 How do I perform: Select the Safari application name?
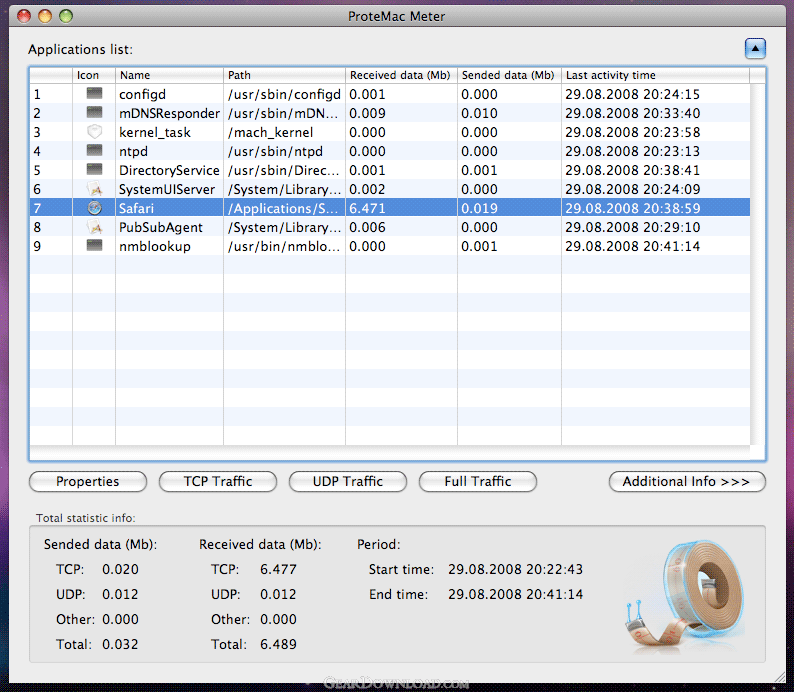pyautogui.click(x=136, y=209)
